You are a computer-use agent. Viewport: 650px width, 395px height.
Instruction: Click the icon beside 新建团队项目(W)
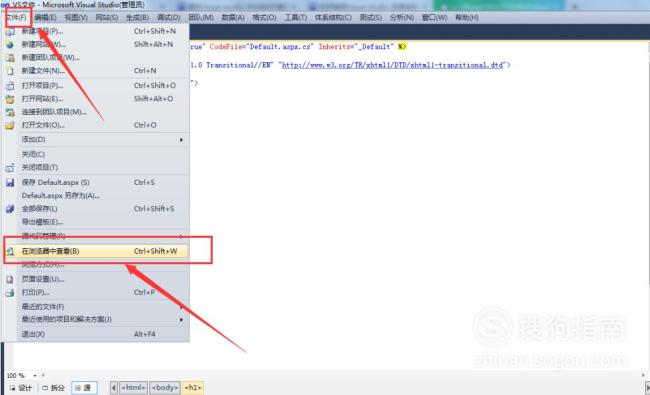(x=10, y=58)
